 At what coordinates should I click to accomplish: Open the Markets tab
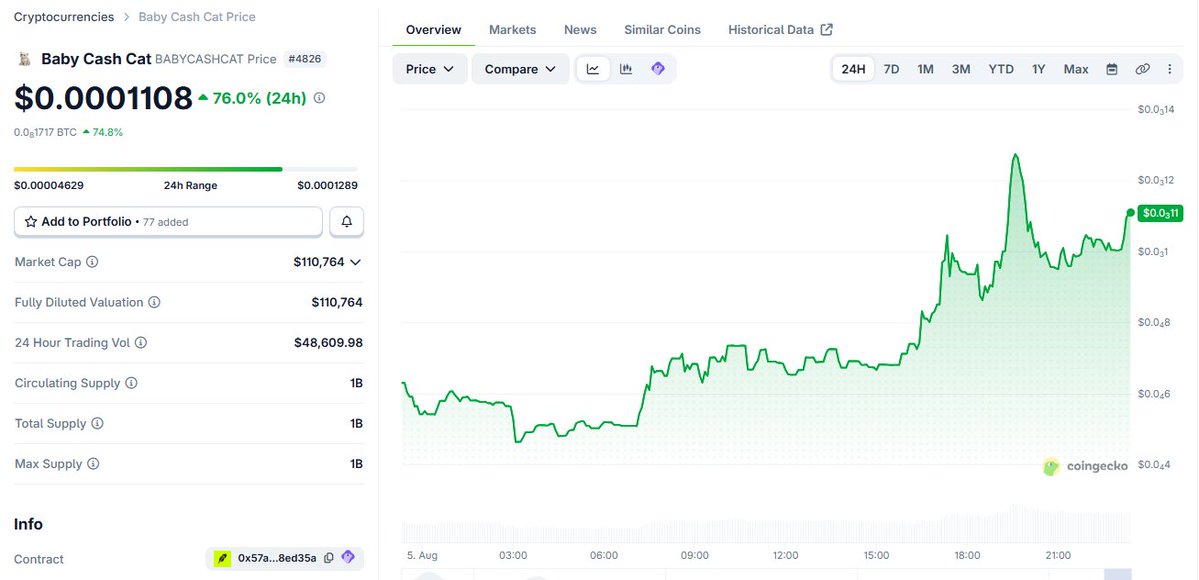point(512,30)
